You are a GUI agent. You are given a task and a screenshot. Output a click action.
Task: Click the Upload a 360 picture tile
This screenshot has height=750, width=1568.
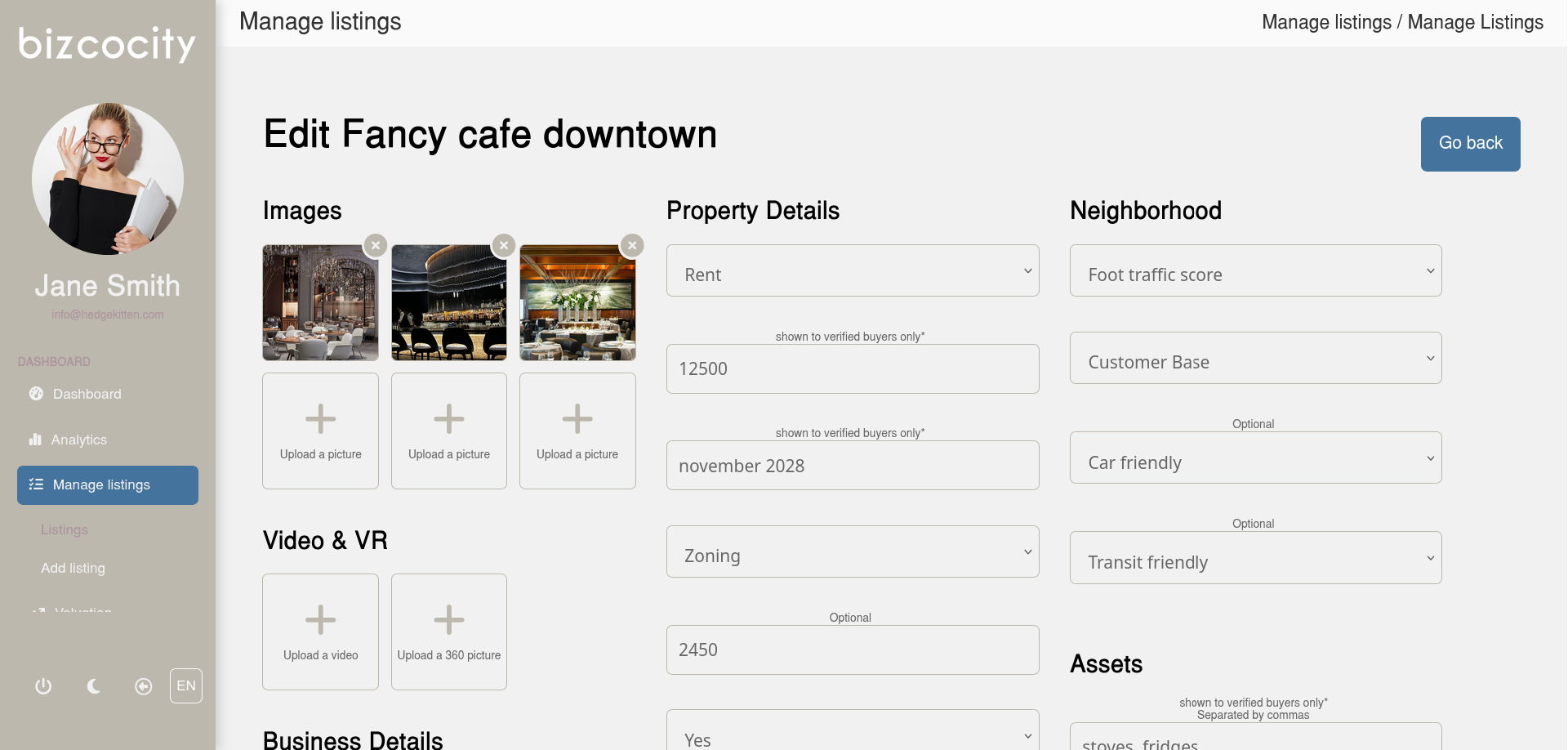tap(449, 632)
